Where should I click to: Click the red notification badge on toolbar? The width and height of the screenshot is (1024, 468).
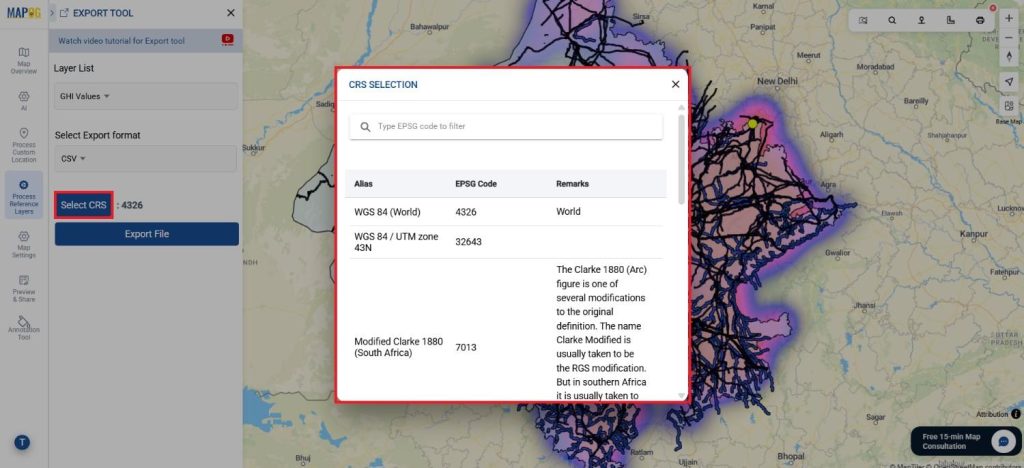point(993,8)
